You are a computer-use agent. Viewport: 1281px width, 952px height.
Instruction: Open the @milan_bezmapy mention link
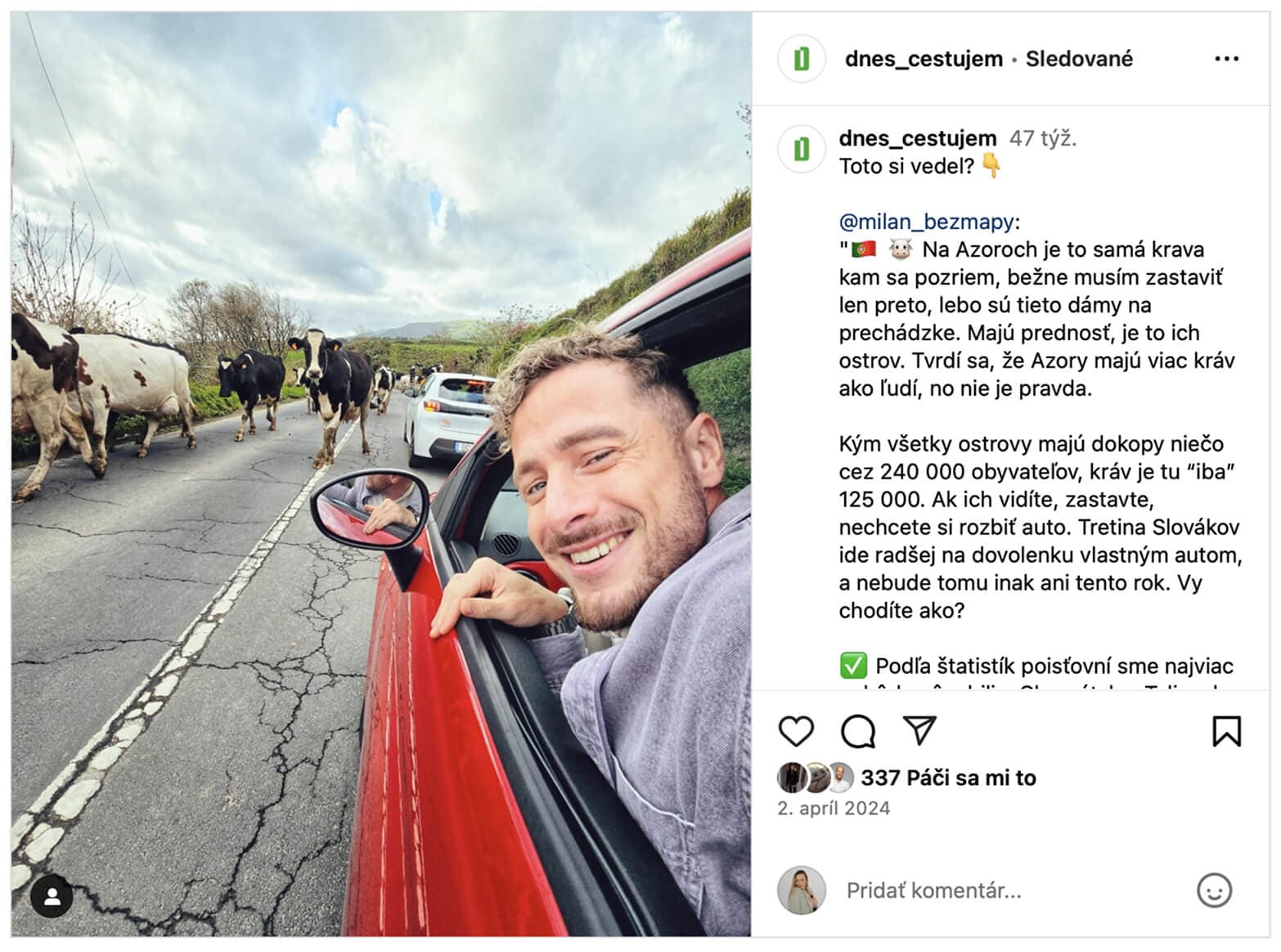[927, 222]
